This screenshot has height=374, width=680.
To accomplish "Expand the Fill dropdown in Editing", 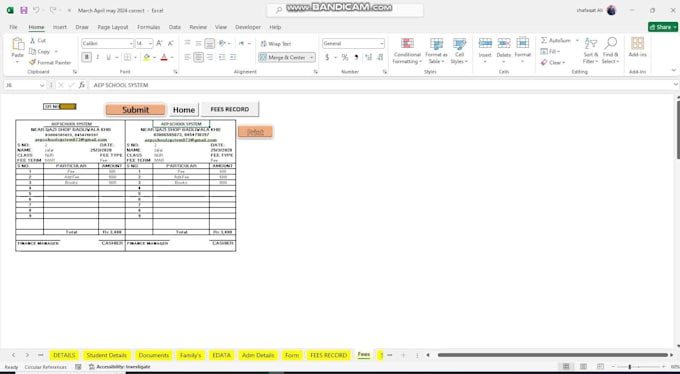I will (x=559, y=52).
